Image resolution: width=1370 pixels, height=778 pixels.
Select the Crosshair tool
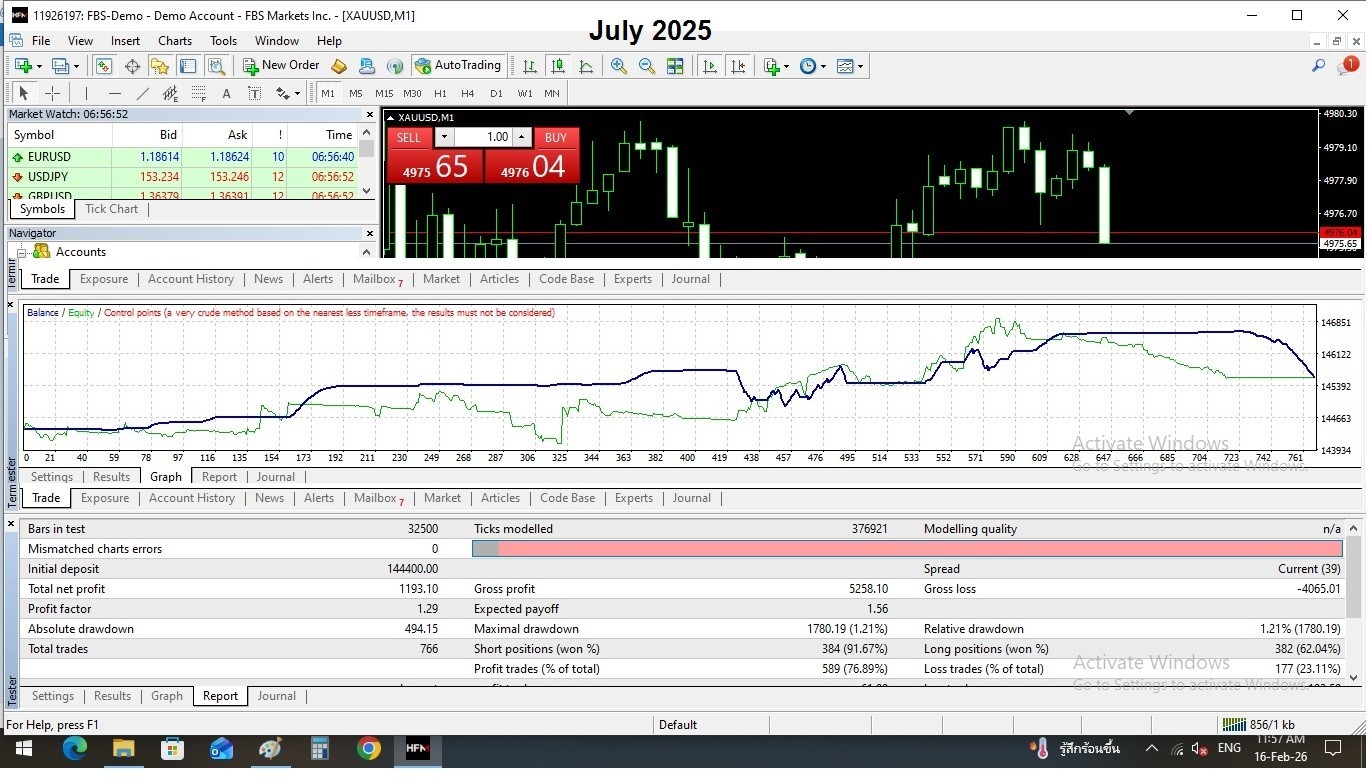click(53, 94)
